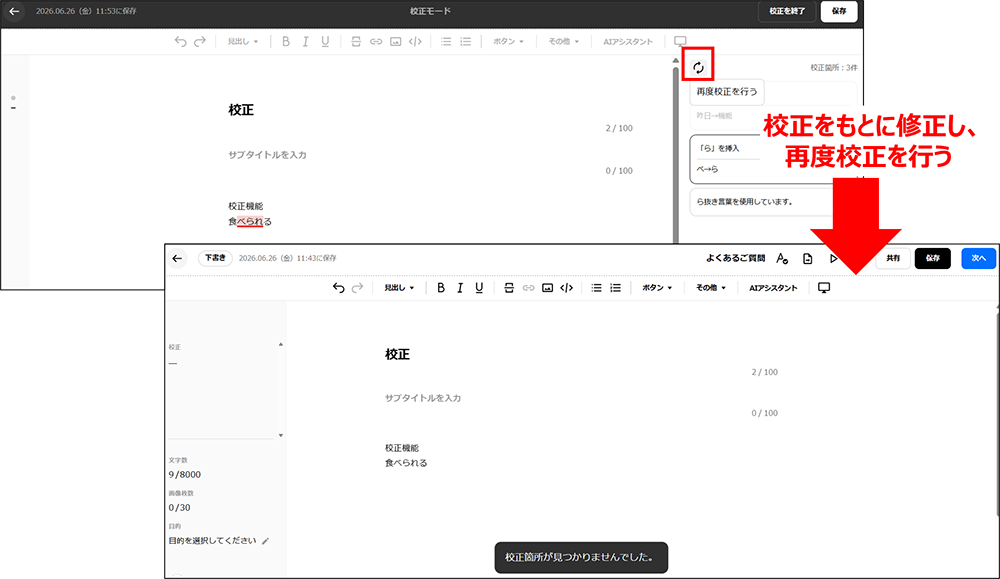Viewport: 1000px width, 579px height.
Task: Insert link in the 校正モード window toolbar
Action: coord(376,41)
